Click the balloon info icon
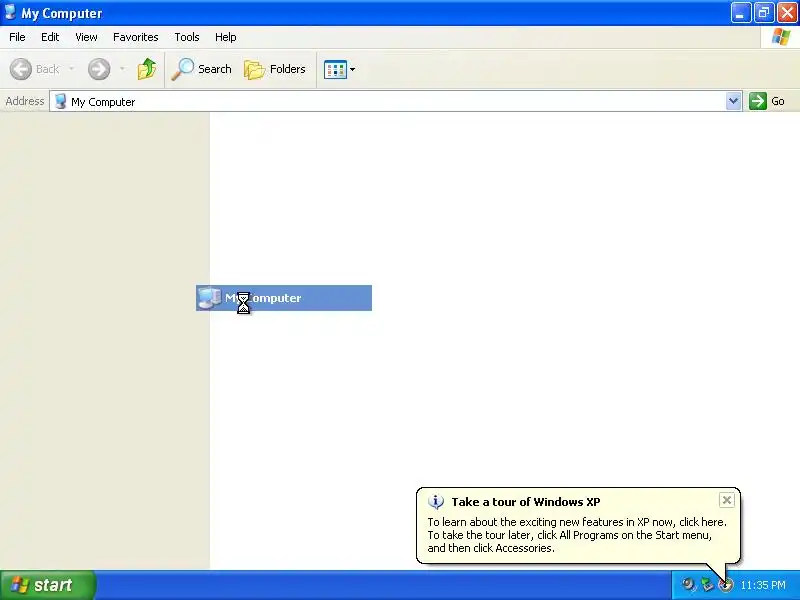 coord(435,502)
